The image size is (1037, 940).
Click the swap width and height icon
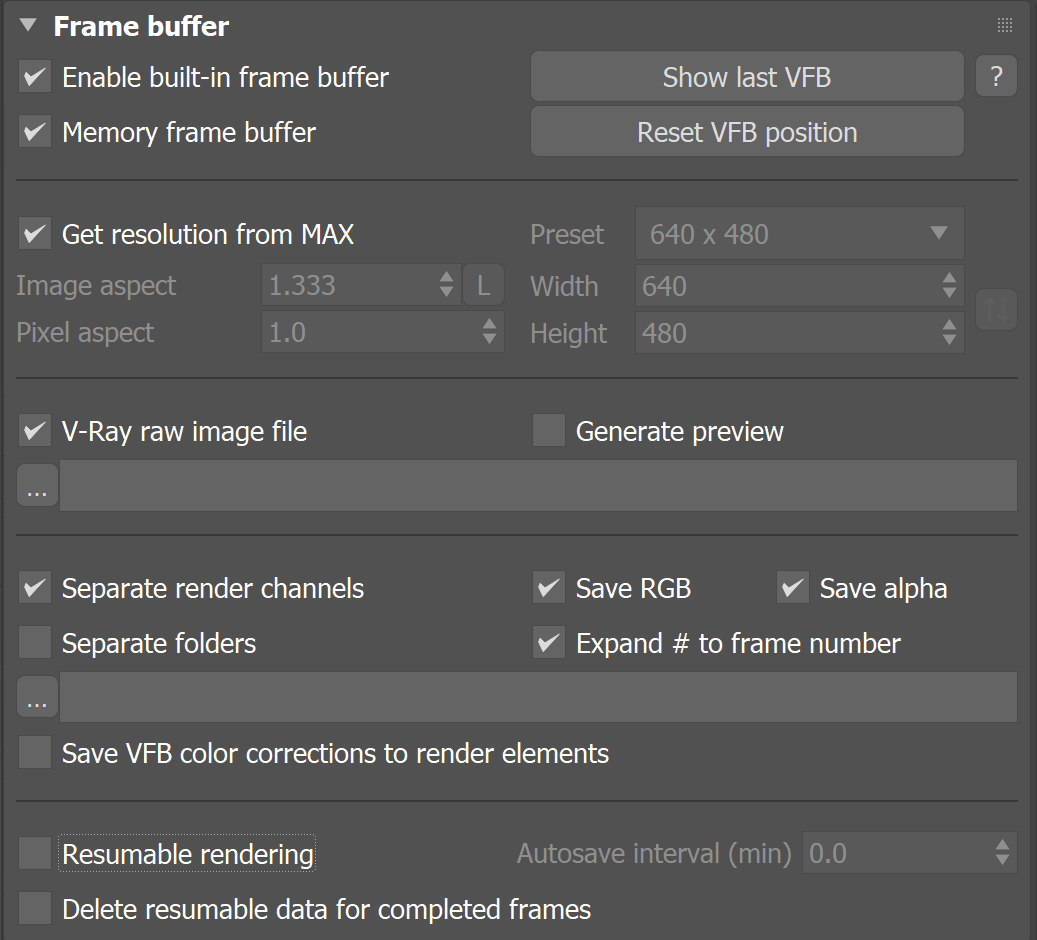tap(996, 309)
